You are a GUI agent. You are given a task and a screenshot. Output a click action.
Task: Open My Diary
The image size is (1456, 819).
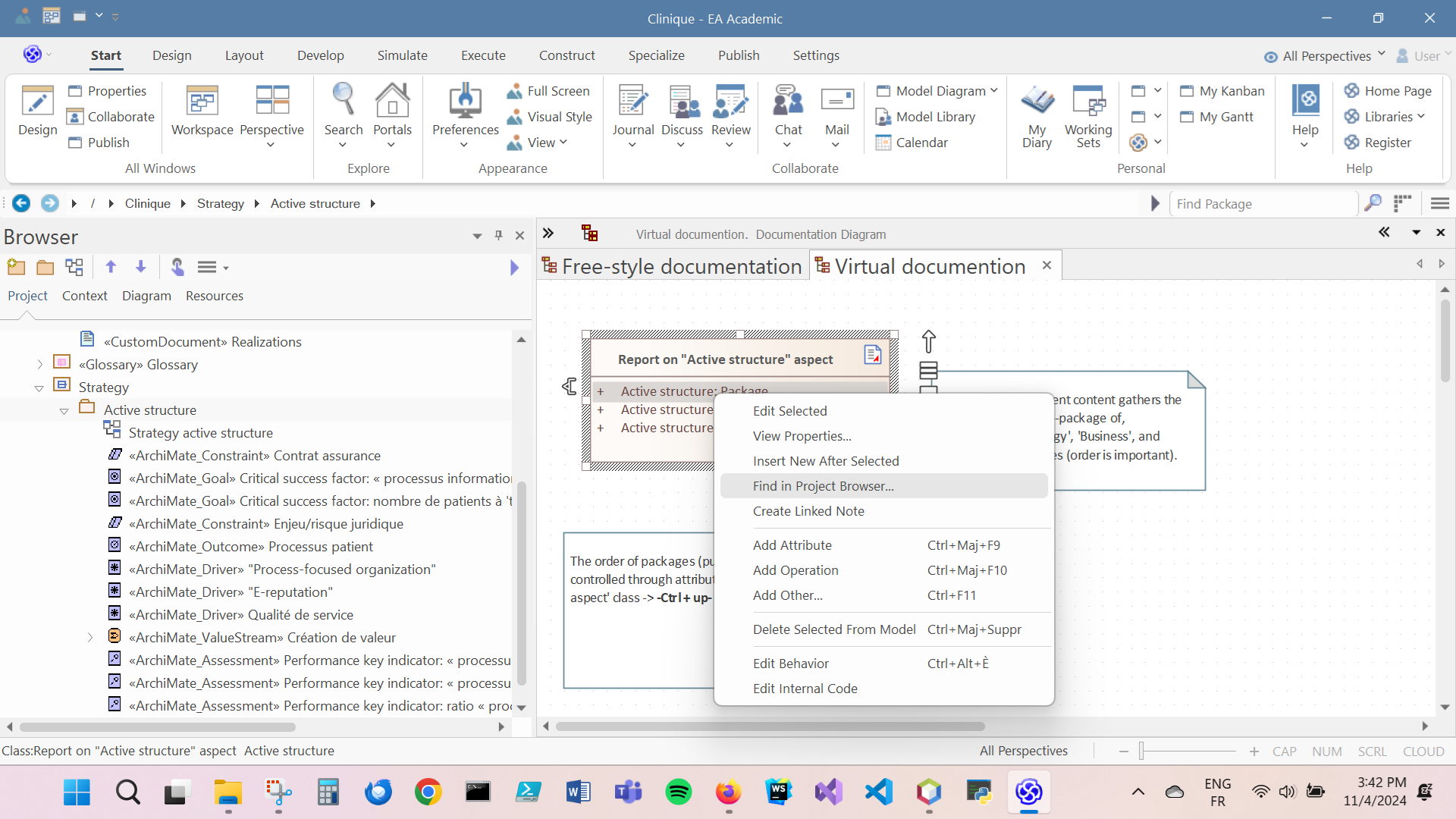pos(1037,115)
